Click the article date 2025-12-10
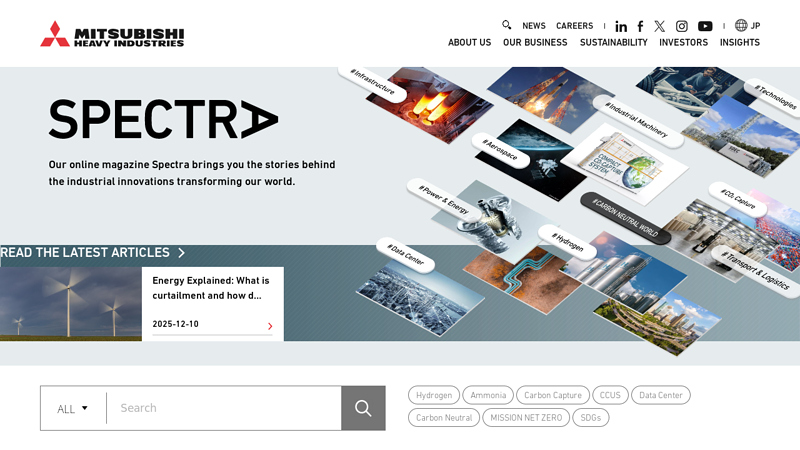The height and width of the screenshot is (450, 800). pos(176,324)
